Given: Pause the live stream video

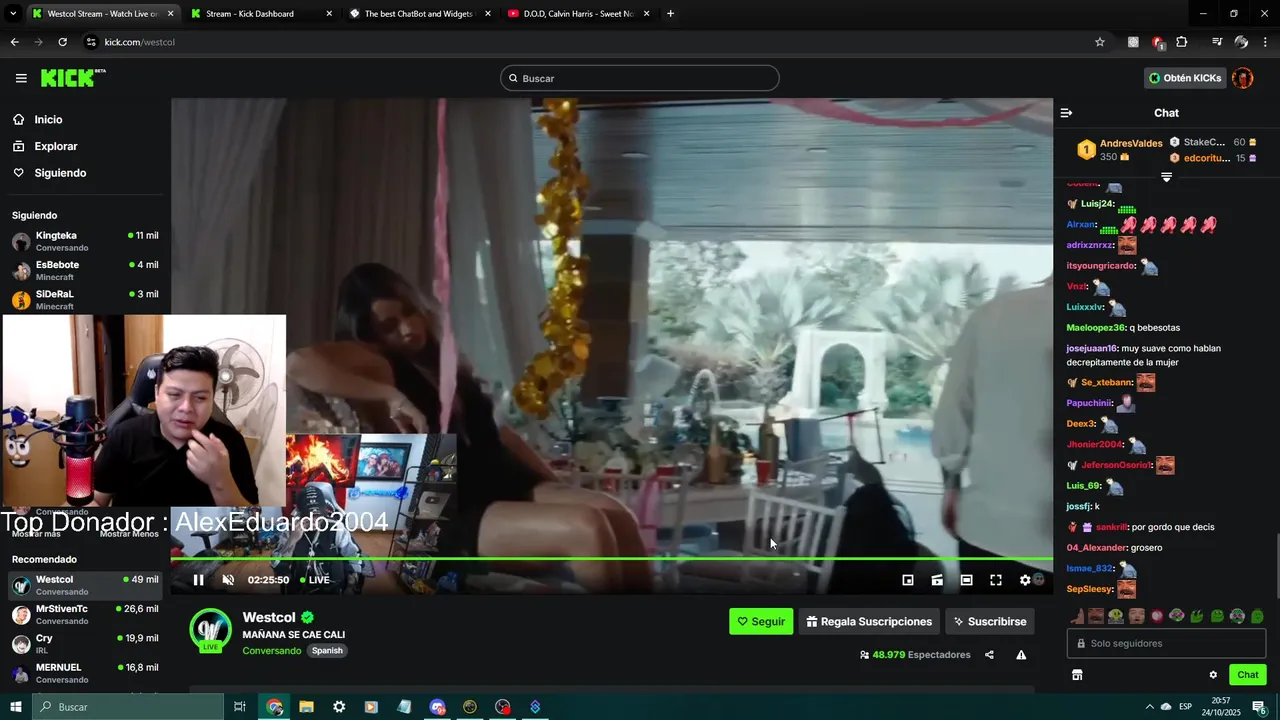Looking at the screenshot, I should (x=198, y=580).
